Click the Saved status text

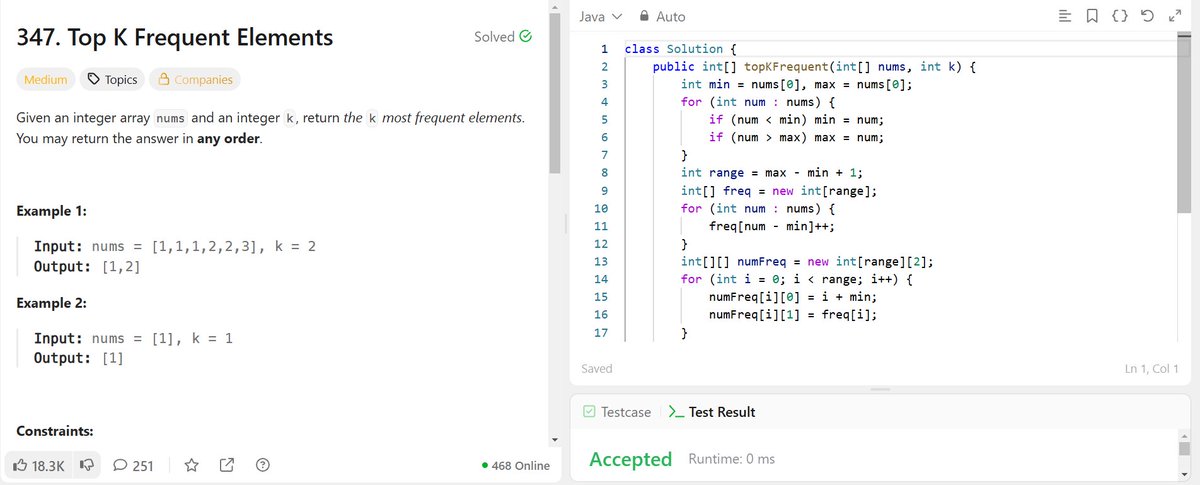(x=597, y=369)
